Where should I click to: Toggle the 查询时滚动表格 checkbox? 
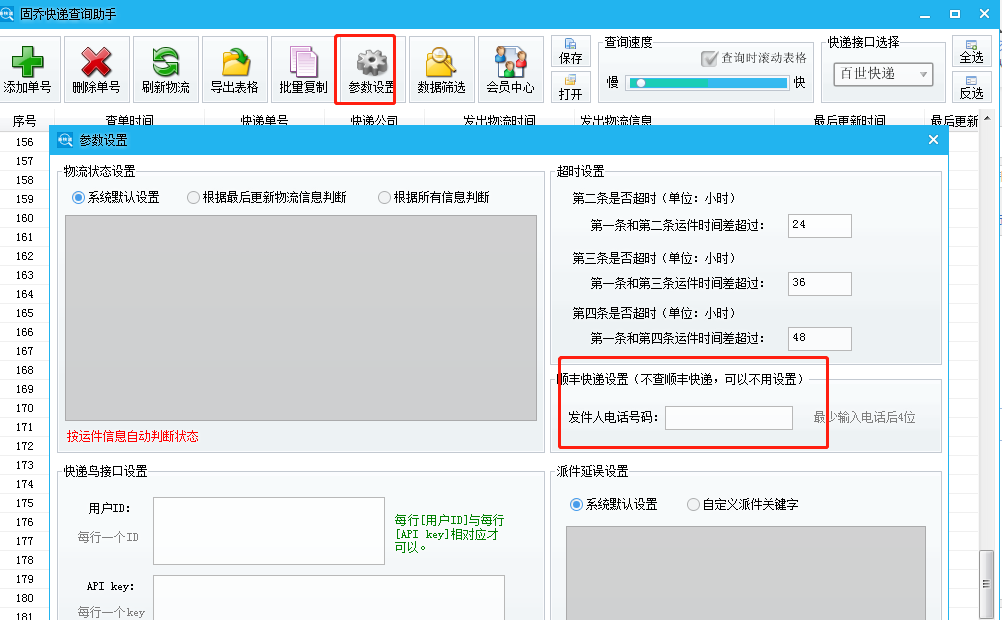pyautogui.click(x=710, y=59)
